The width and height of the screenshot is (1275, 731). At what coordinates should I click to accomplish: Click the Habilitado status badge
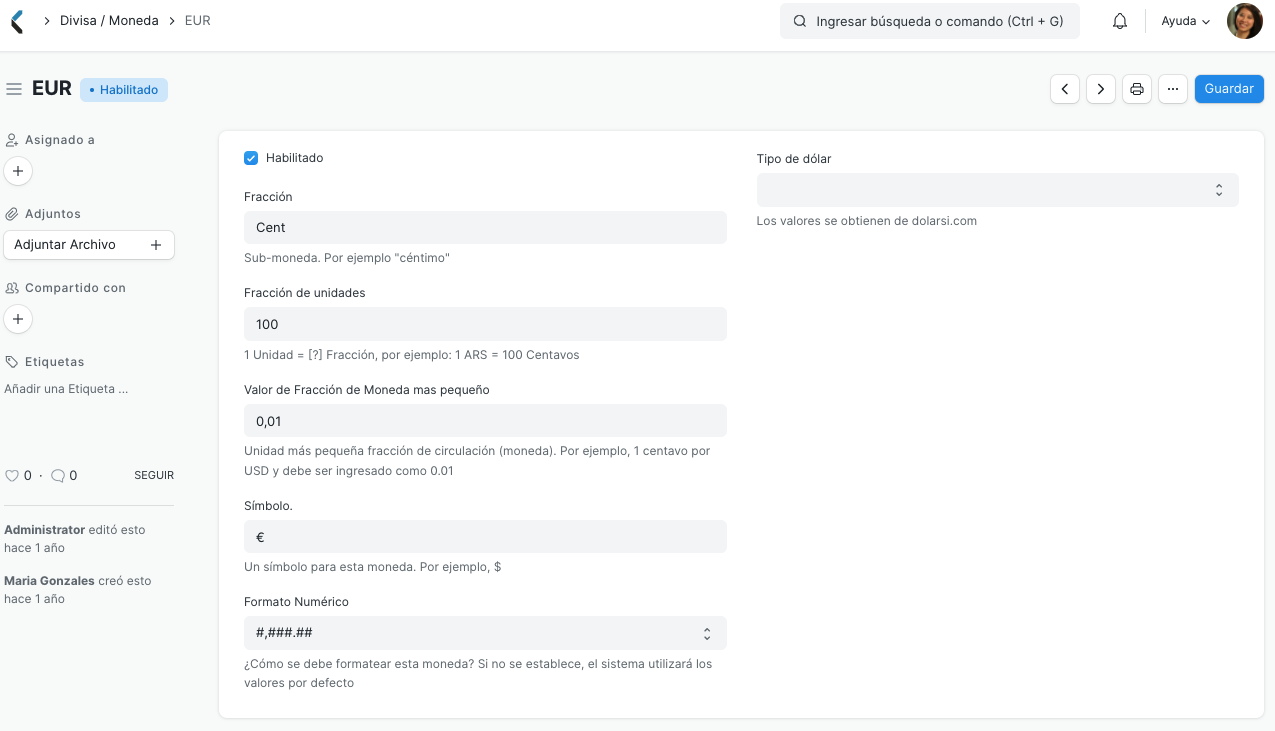coord(124,90)
